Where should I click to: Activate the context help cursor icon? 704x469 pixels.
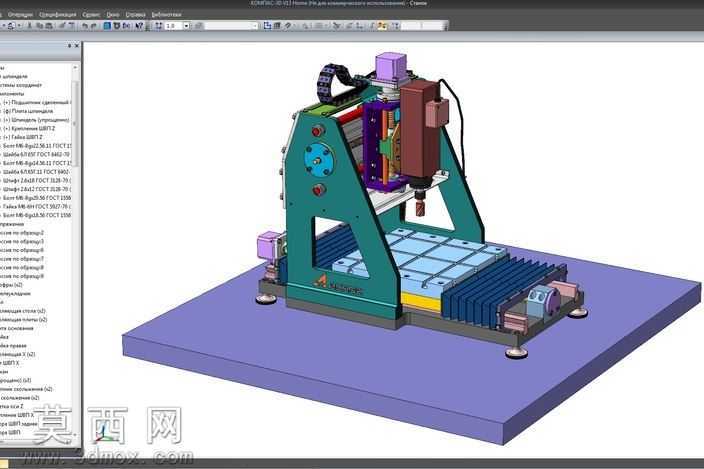tap(139, 26)
